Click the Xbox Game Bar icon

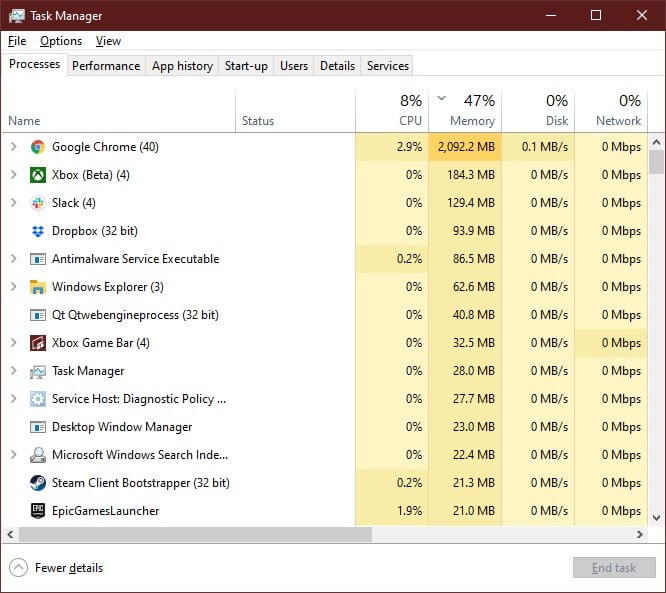click(38, 343)
